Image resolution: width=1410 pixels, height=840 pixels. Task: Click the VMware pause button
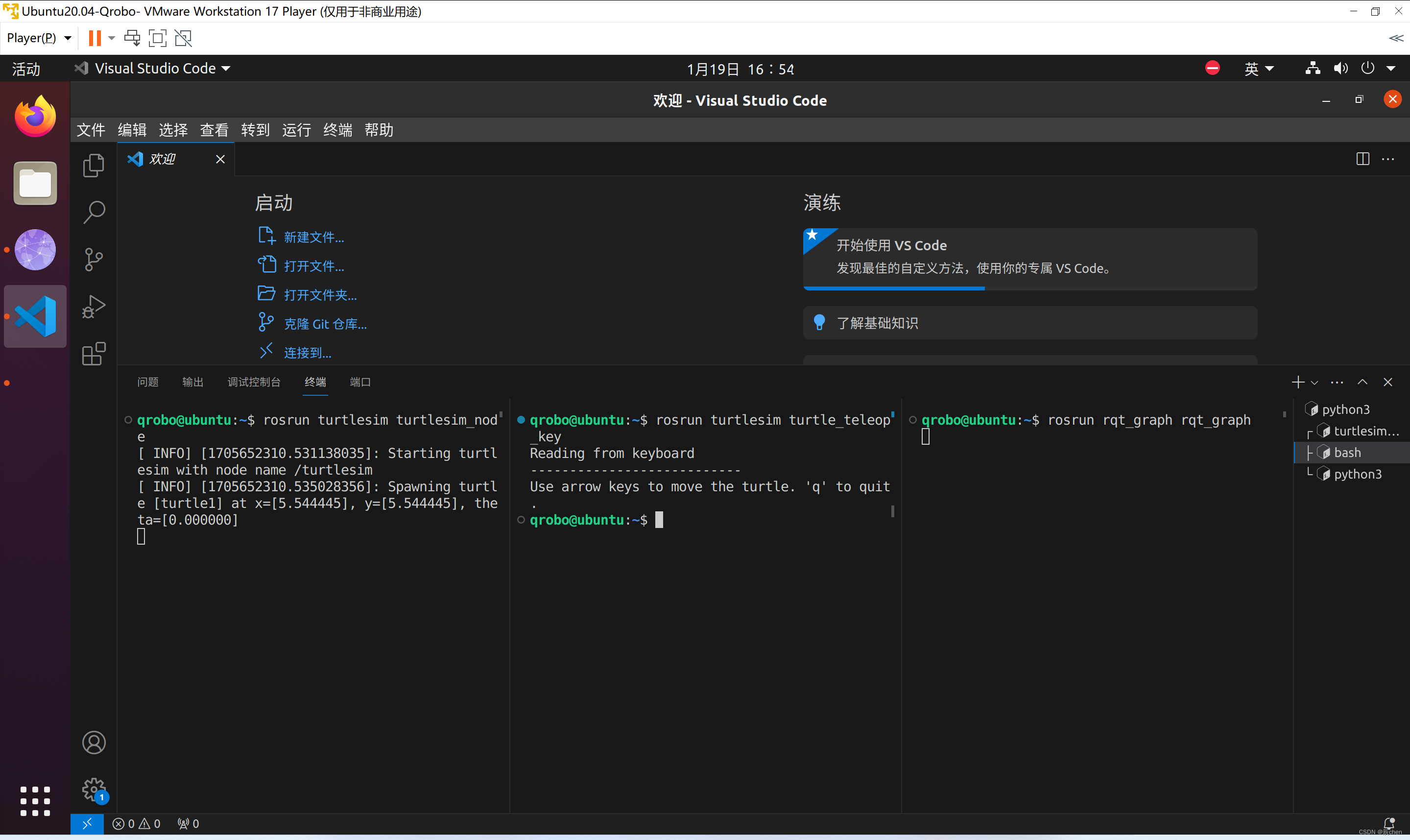tap(95, 38)
